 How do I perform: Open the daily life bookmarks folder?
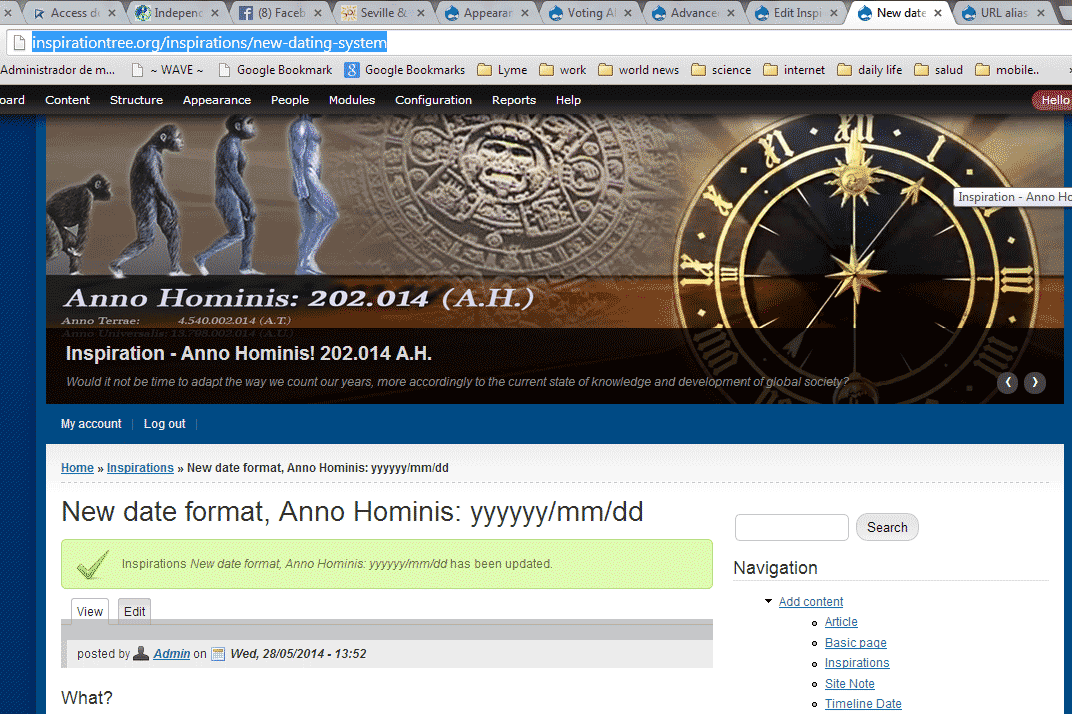[870, 70]
